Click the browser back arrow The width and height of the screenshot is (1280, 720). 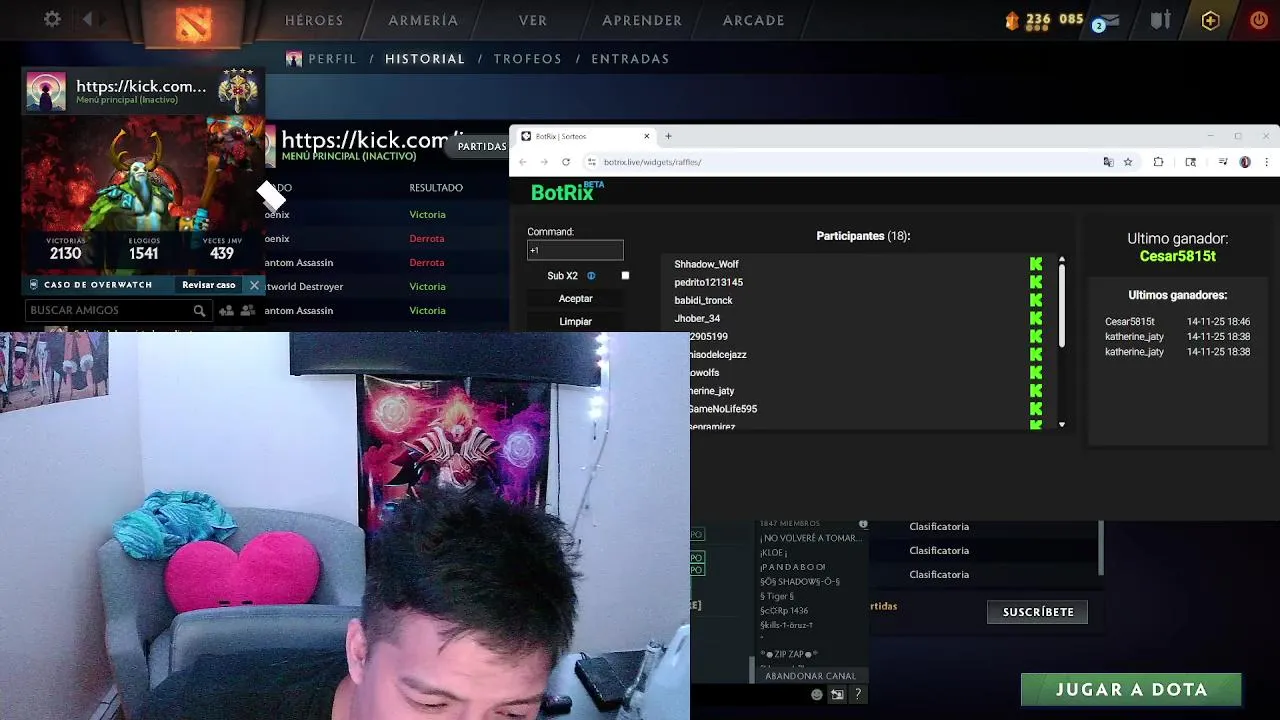click(522, 162)
